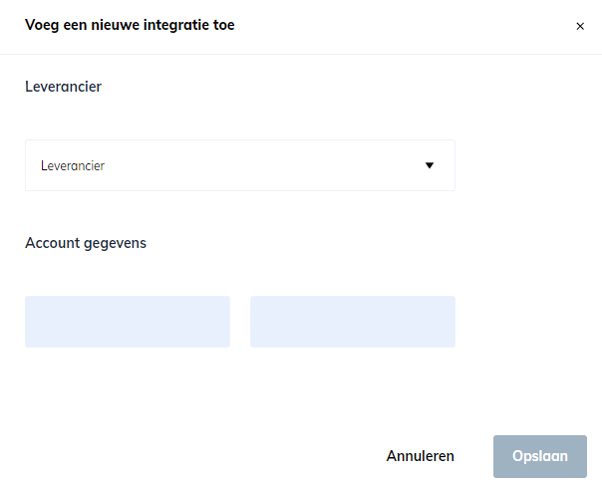602x482 pixels.
Task: Show supplier options via the caret icon
Action: [430, 166]
